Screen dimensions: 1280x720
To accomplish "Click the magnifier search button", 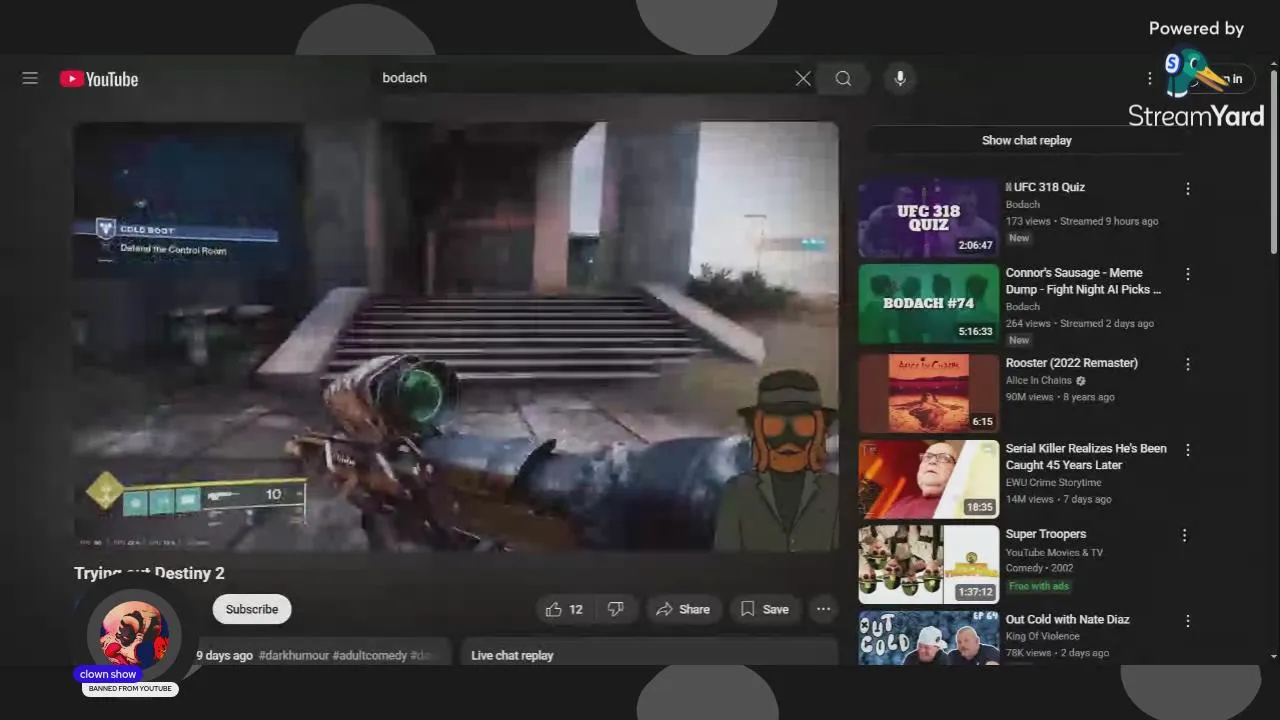I will coord(843,78).
